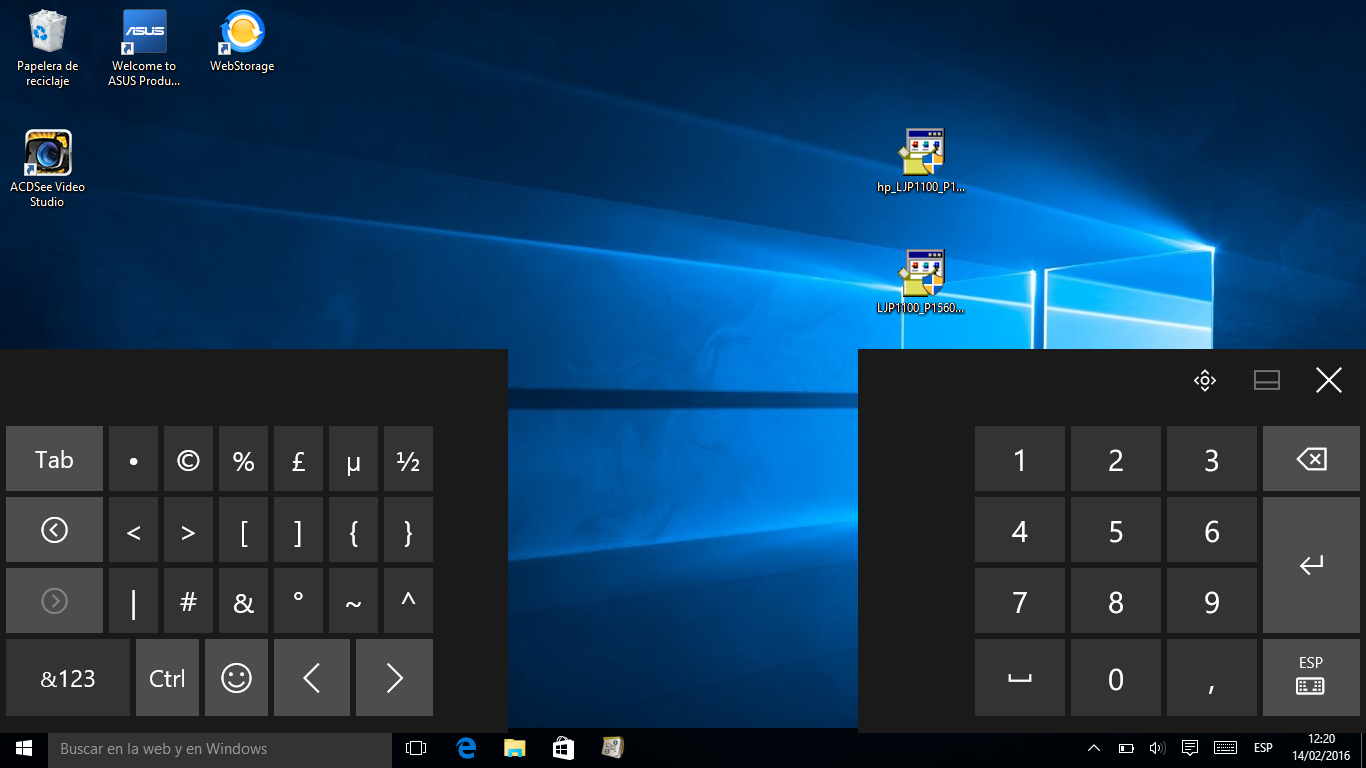Image resolution: width=1366 pixels, height=768 pixels.
Task: Open ESP keyboard language switcher key
Action: [x=1310, y=677]
